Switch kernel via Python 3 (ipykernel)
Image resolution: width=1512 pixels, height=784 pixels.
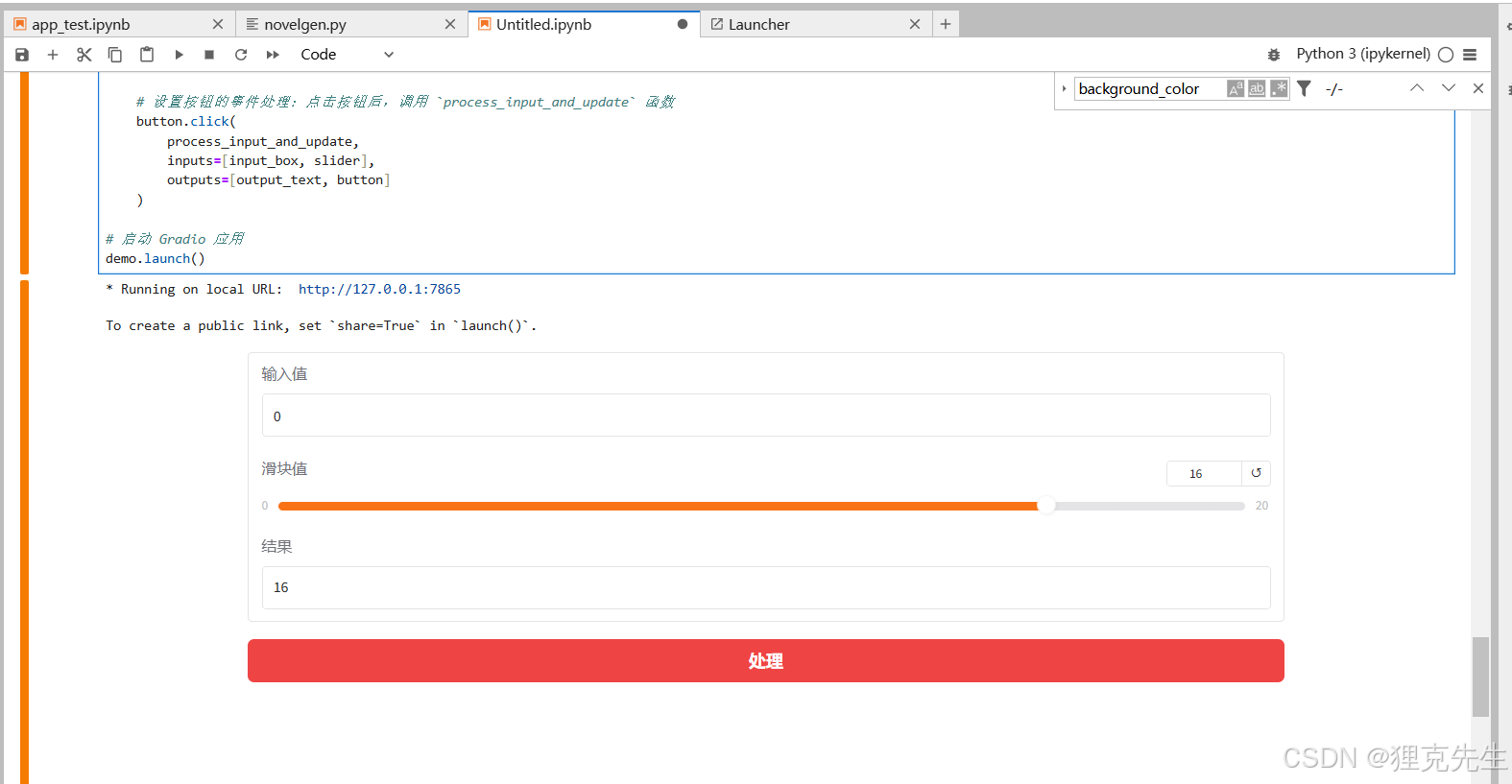tap(1363, 54)
